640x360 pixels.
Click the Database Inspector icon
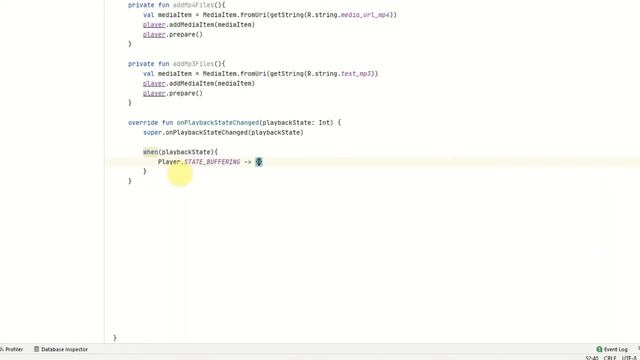click(36, 349)
